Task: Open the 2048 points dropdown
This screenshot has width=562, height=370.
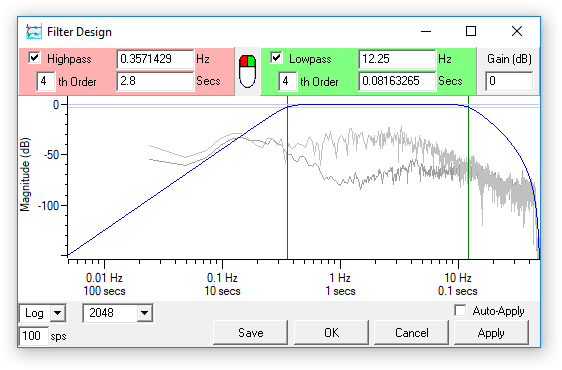Action: tap(118, 313)
